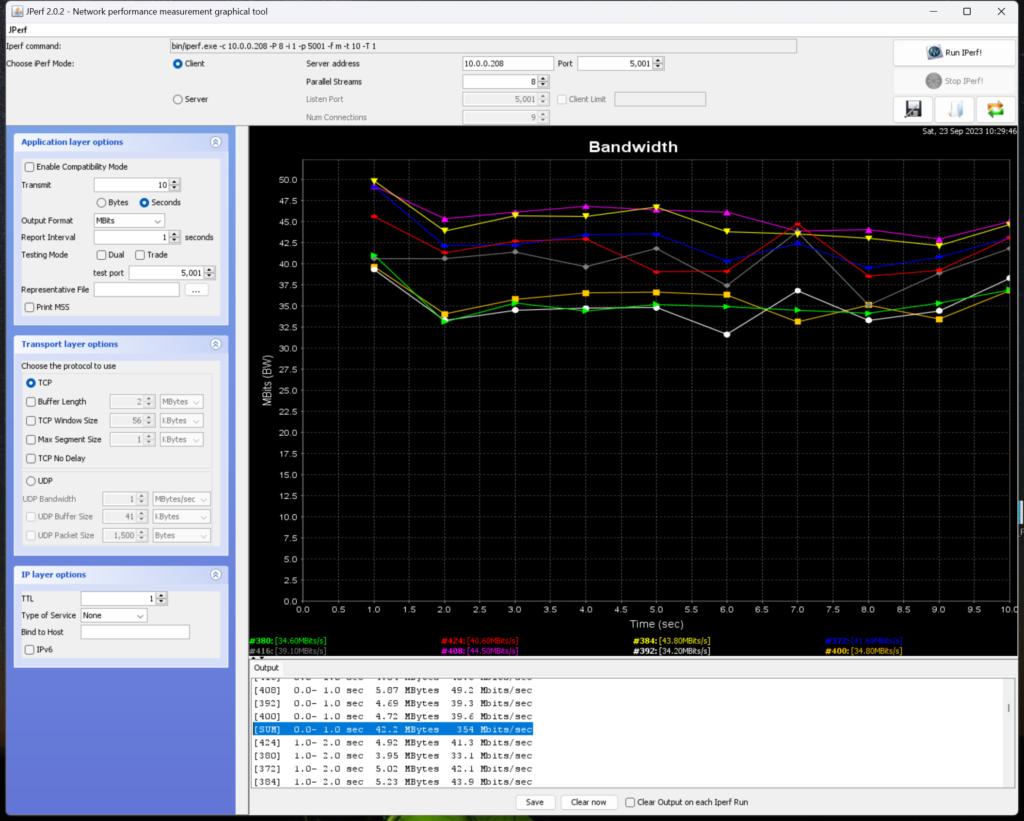
Task: Enable the TCP Window Size checkbox
Action: click(31, 421)
